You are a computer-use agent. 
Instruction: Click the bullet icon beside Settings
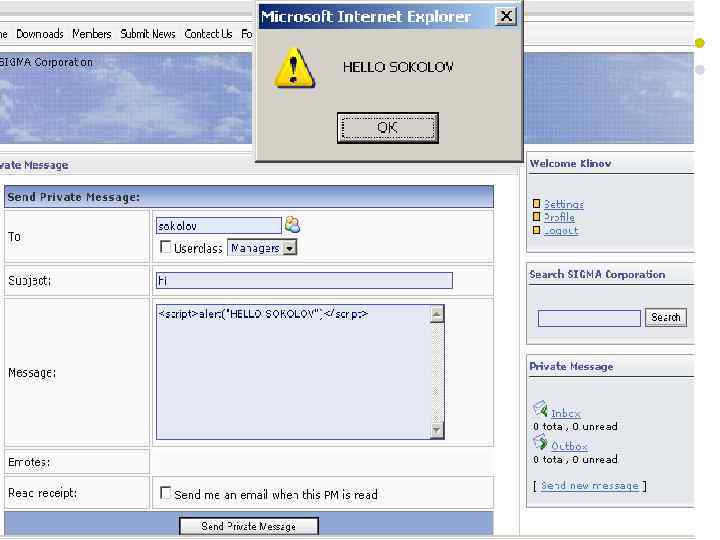536,203
